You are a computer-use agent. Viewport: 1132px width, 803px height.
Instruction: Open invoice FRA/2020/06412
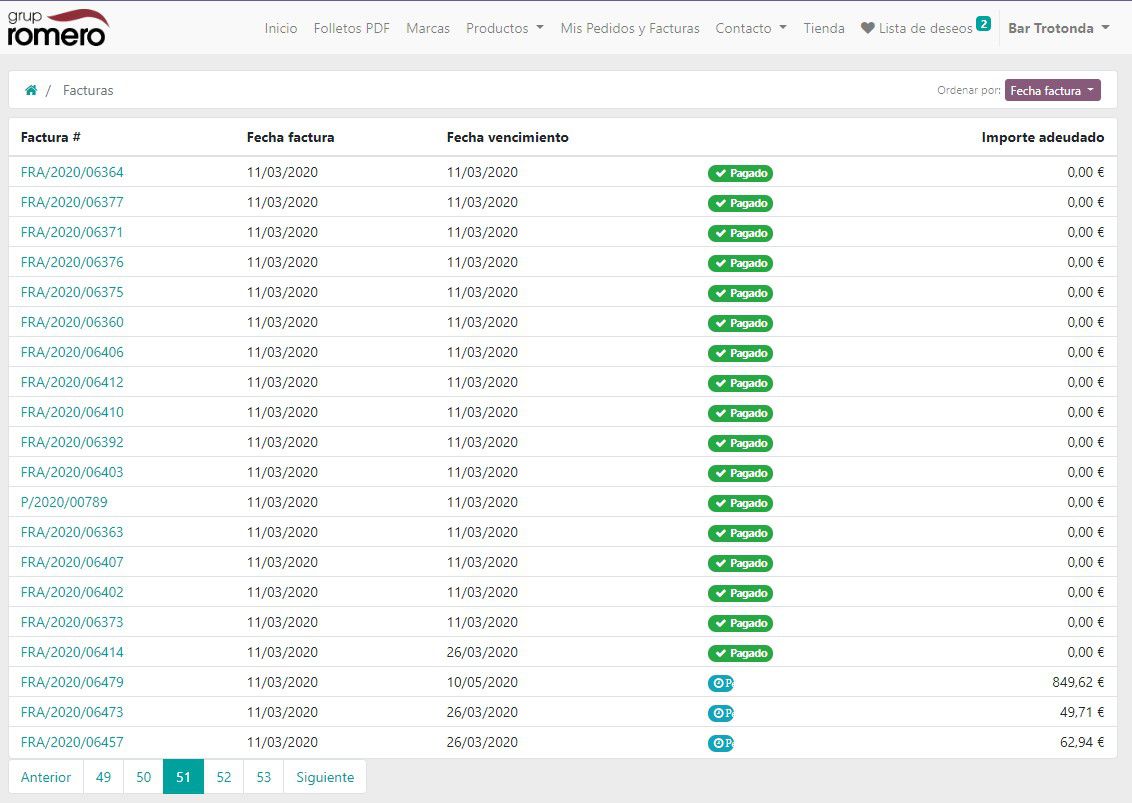(x=72, y=382)
